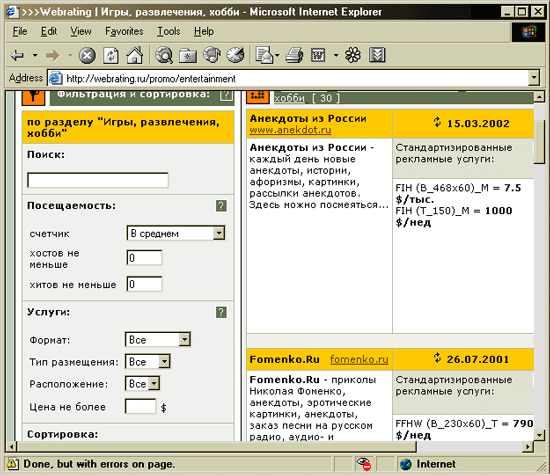Go to Home page via house icon
Image resolution: width=550 pixels, height=475 pixels.
135,55
